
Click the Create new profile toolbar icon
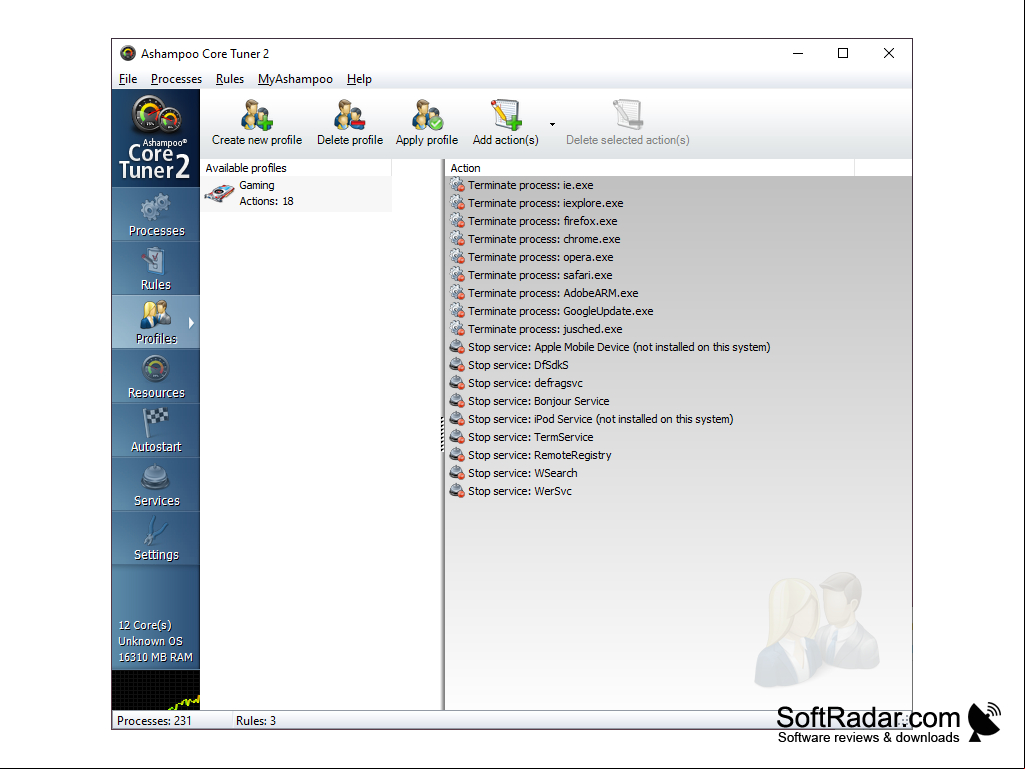tap(256, 114)
